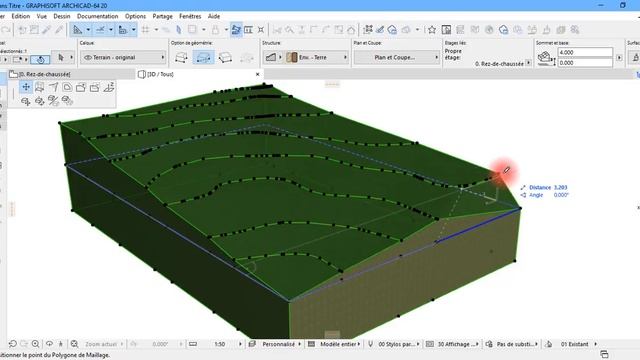Viewport: 640px width, 360px height.
Task: Switch to the 3D / Tous tab
Action: point(199,74)
